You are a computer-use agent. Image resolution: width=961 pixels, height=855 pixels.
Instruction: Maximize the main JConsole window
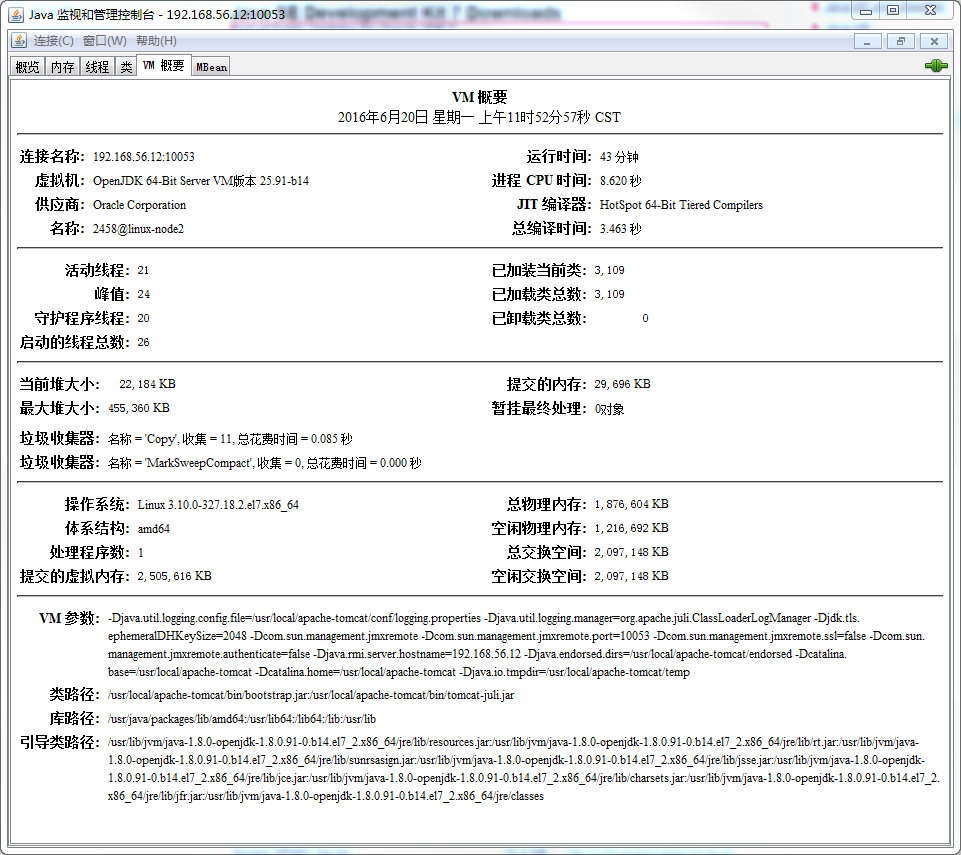(x=893, y=10)
